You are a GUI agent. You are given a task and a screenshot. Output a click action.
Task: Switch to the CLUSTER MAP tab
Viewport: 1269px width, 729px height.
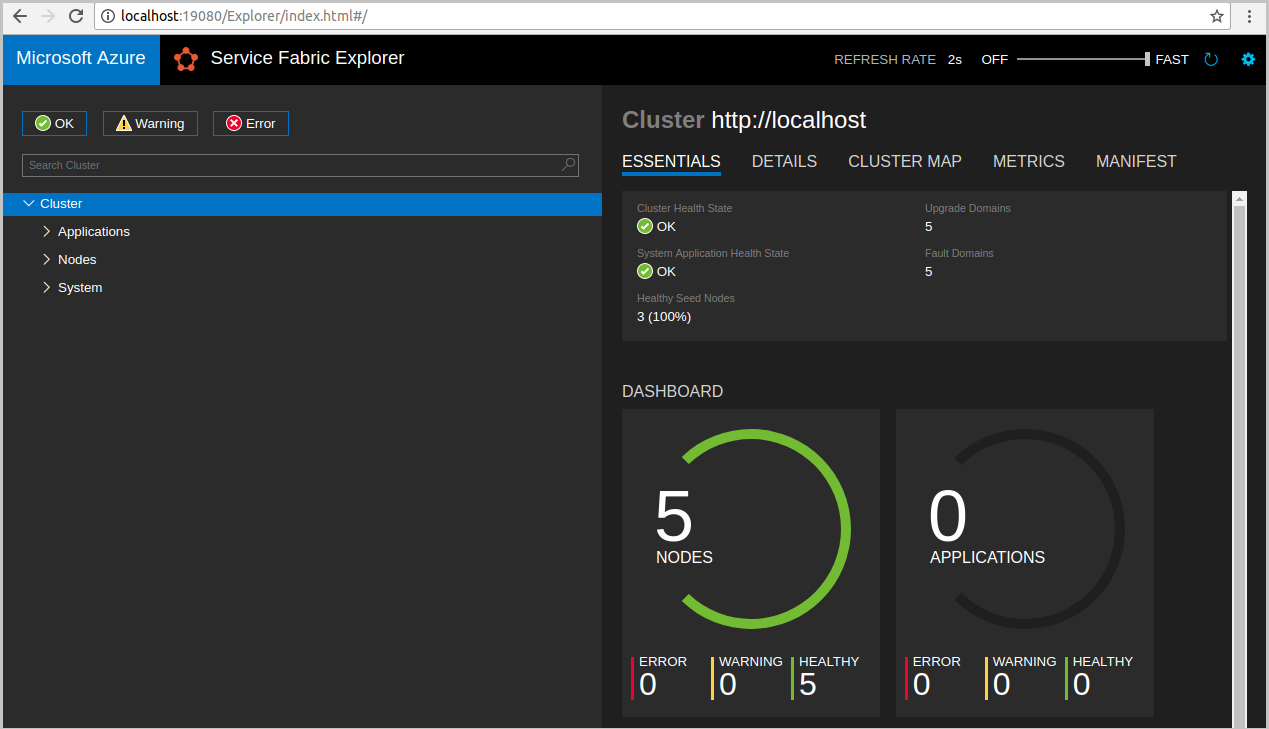[x=904, y=161]
